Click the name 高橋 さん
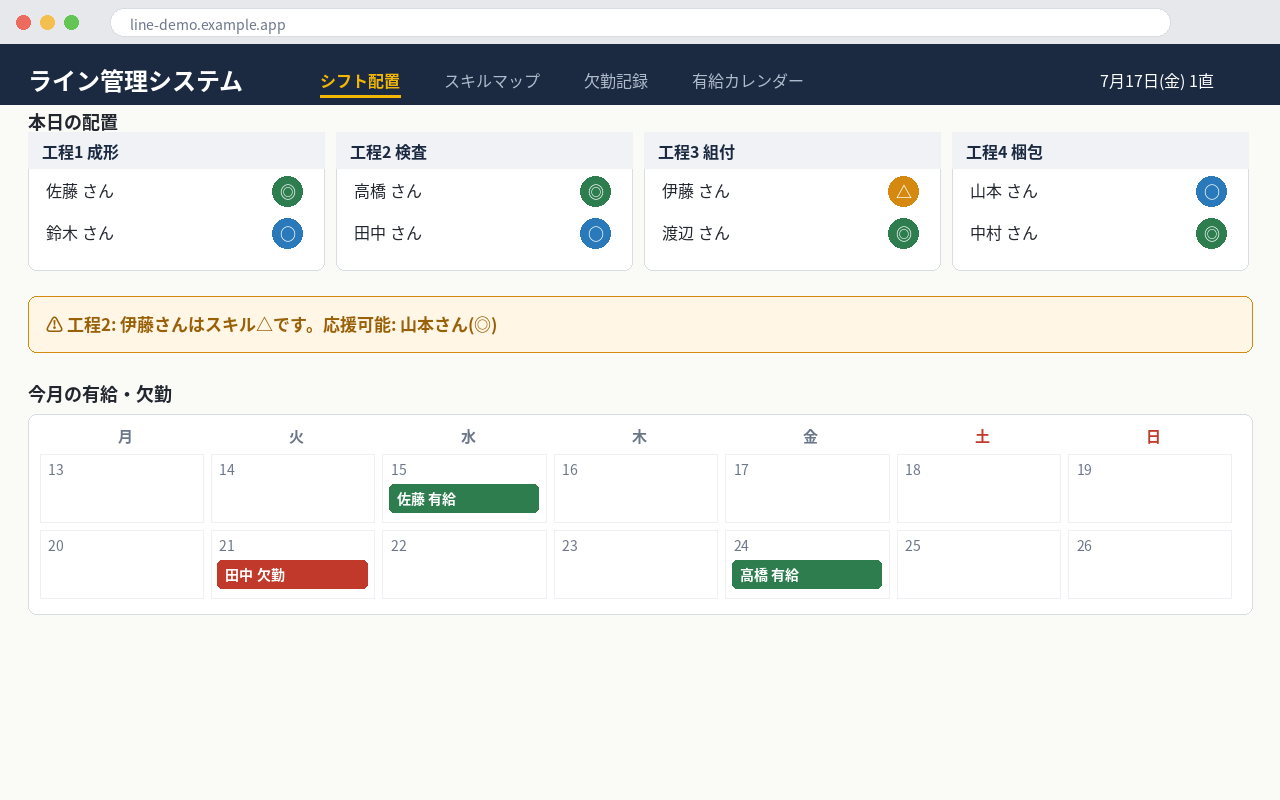This screenshot has height=800, width=1280. pos(388,191)
